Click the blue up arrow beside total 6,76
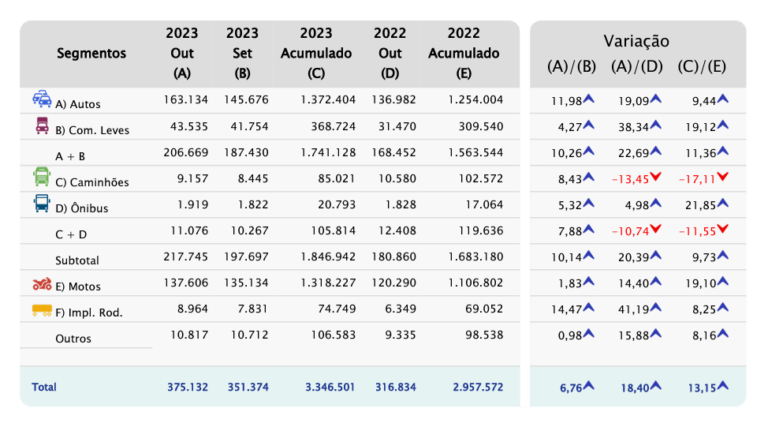This screenshot has width=768, height=427. (589, 385)
